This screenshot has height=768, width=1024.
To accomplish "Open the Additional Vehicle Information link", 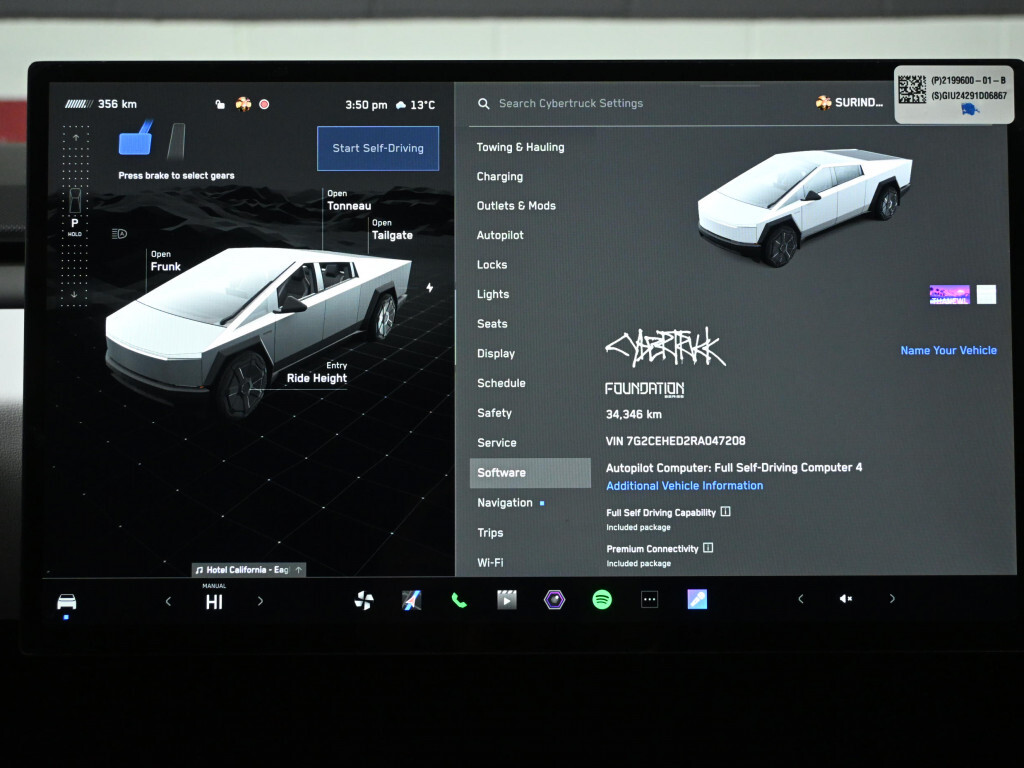I will [684, 486].
